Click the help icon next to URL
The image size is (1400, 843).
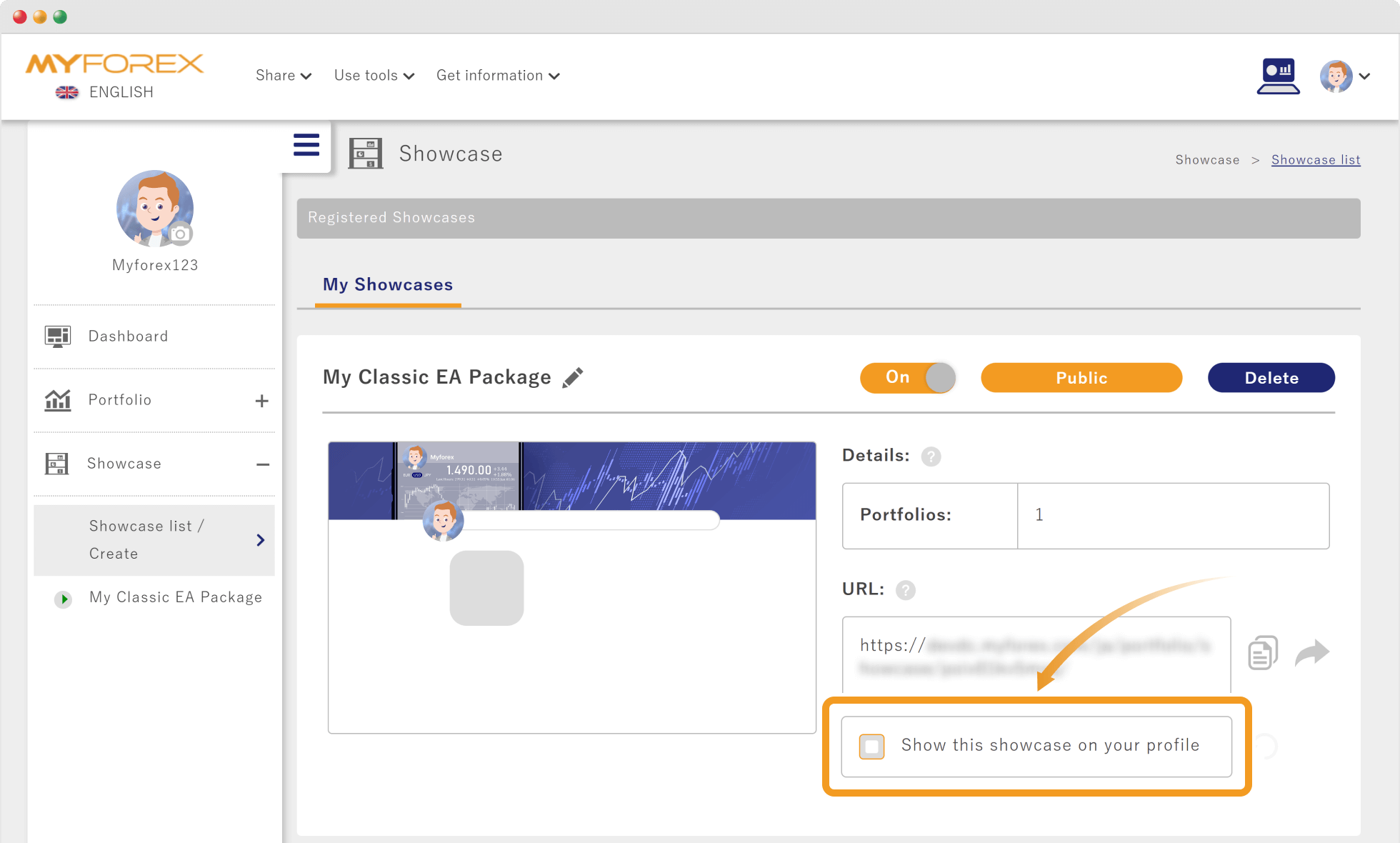[906, 590]
